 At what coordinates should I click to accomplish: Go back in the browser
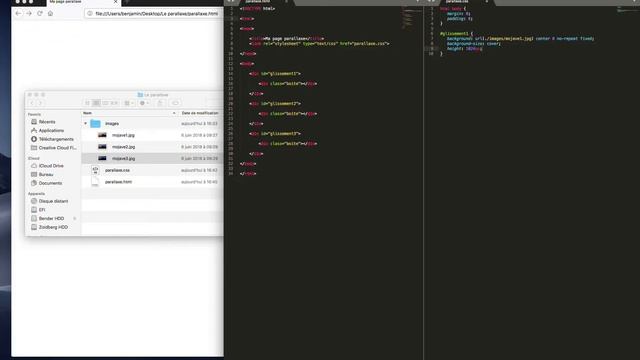click(x=18, y=13)
